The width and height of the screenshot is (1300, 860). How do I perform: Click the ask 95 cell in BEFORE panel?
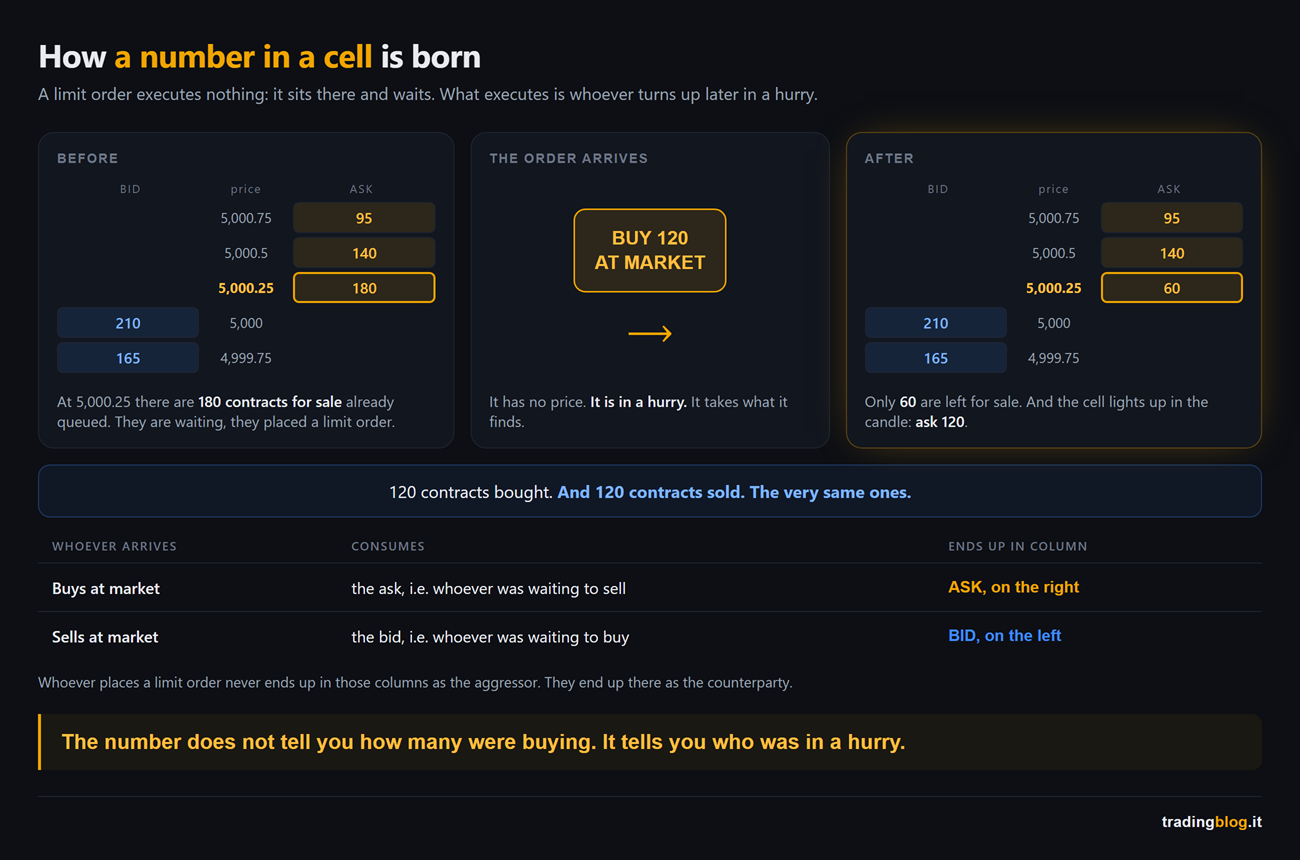364,218
